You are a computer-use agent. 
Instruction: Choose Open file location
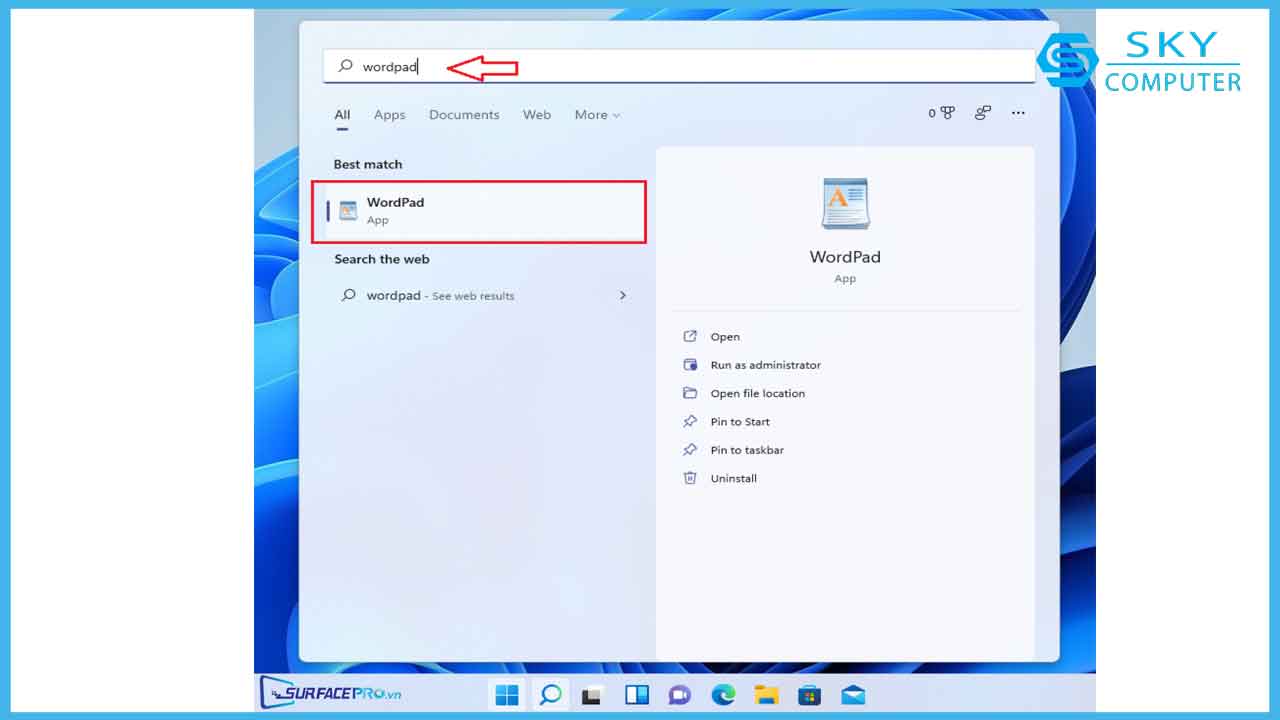[757, 394]
